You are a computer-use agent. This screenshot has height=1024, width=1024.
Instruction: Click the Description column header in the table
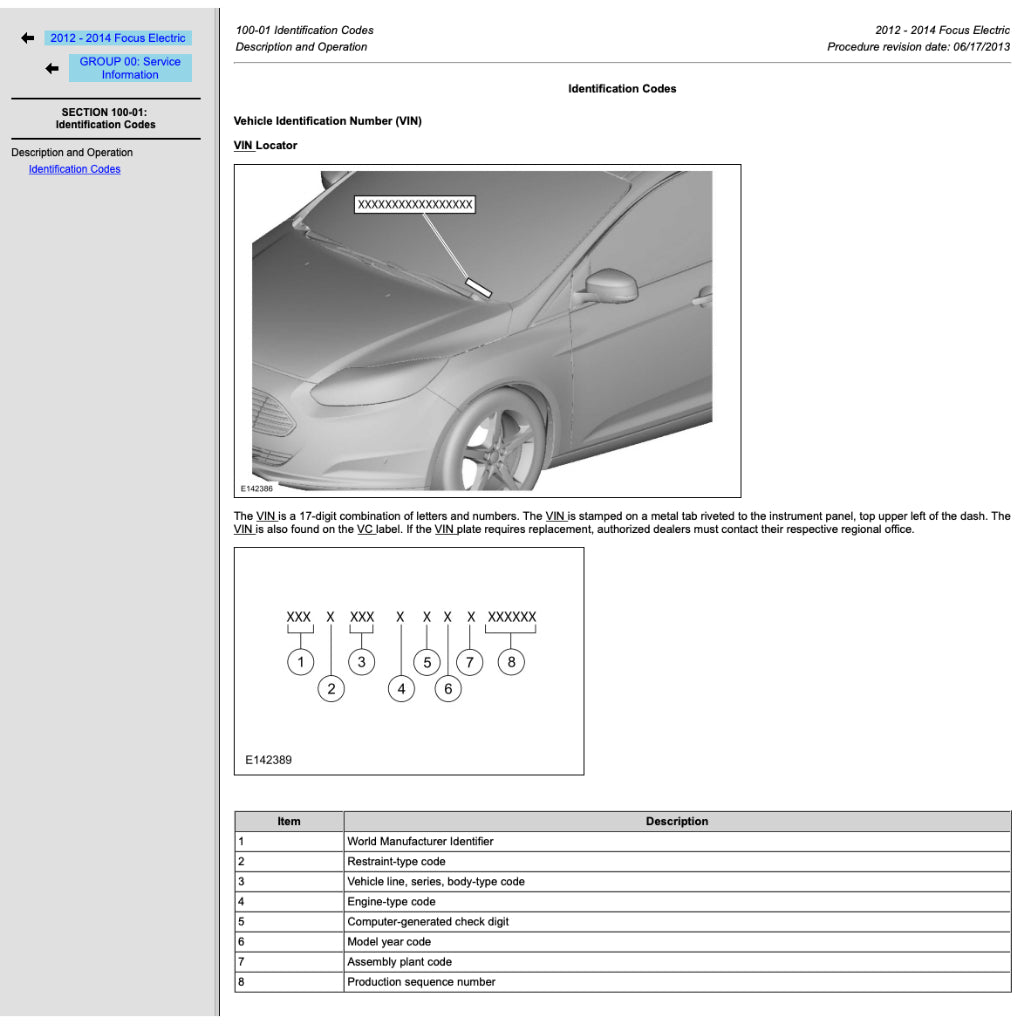(676, 821)
